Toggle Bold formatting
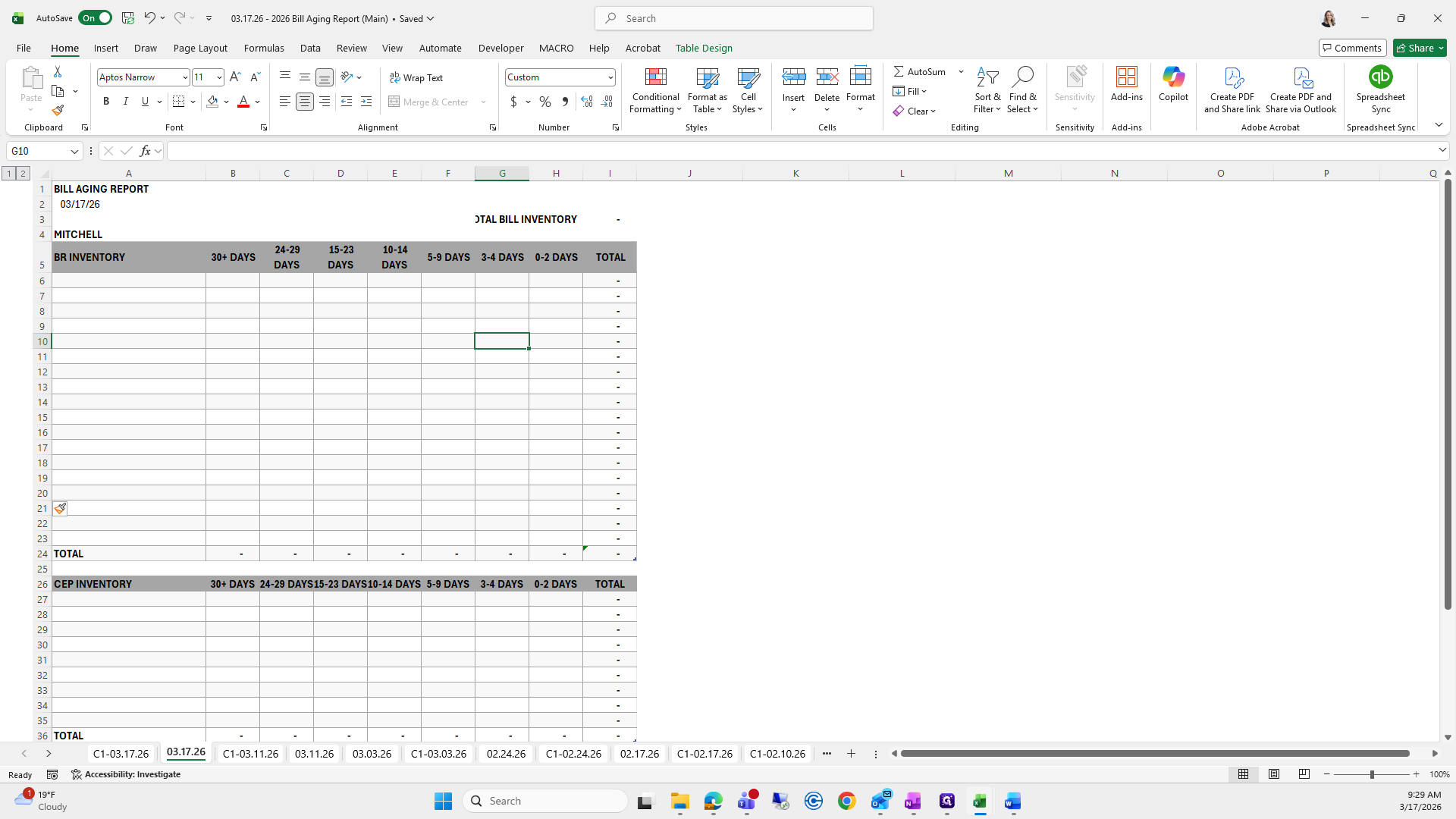 point(106,102)
